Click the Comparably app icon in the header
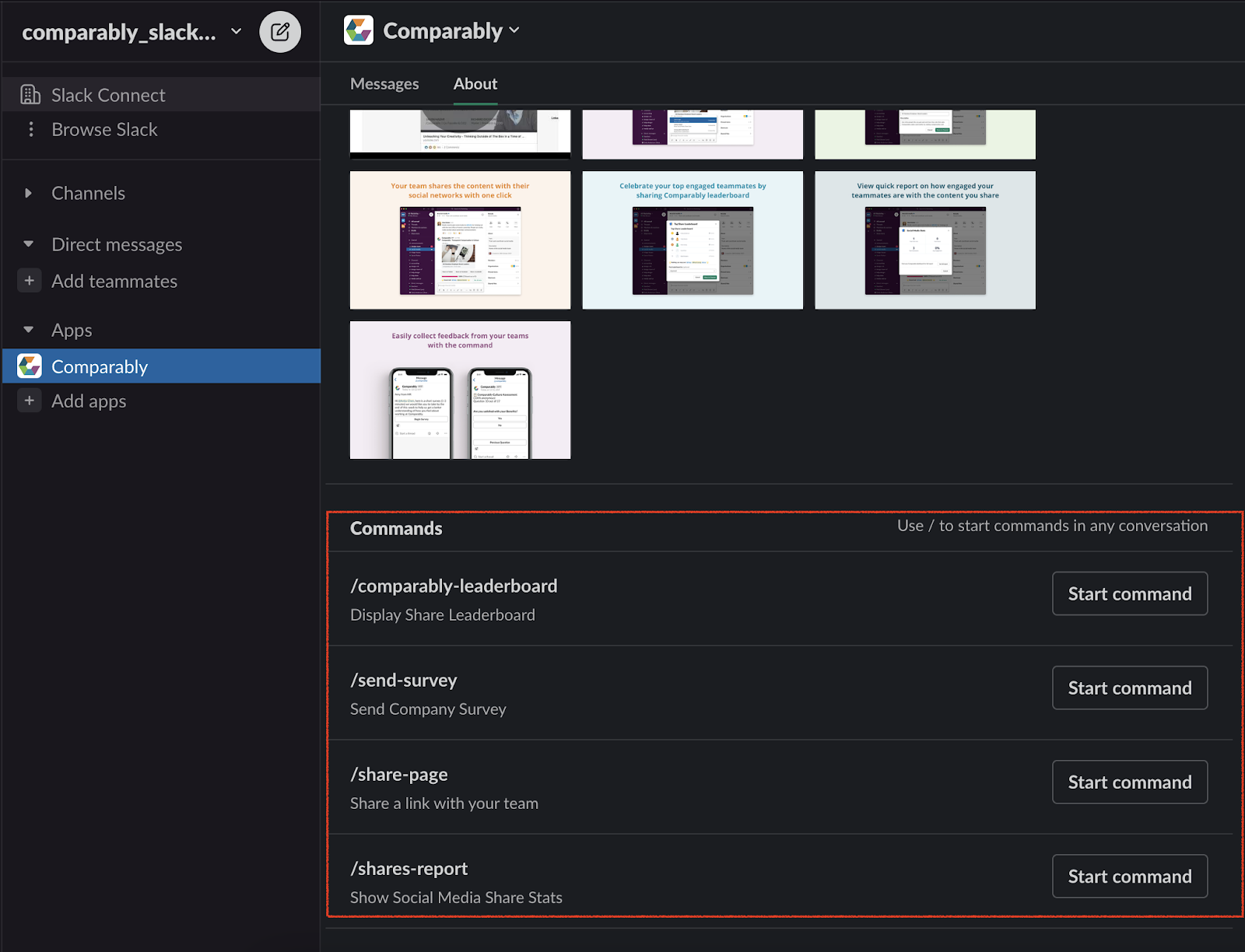The height and width of the screenshot is (952, 1245). (359, 30)
